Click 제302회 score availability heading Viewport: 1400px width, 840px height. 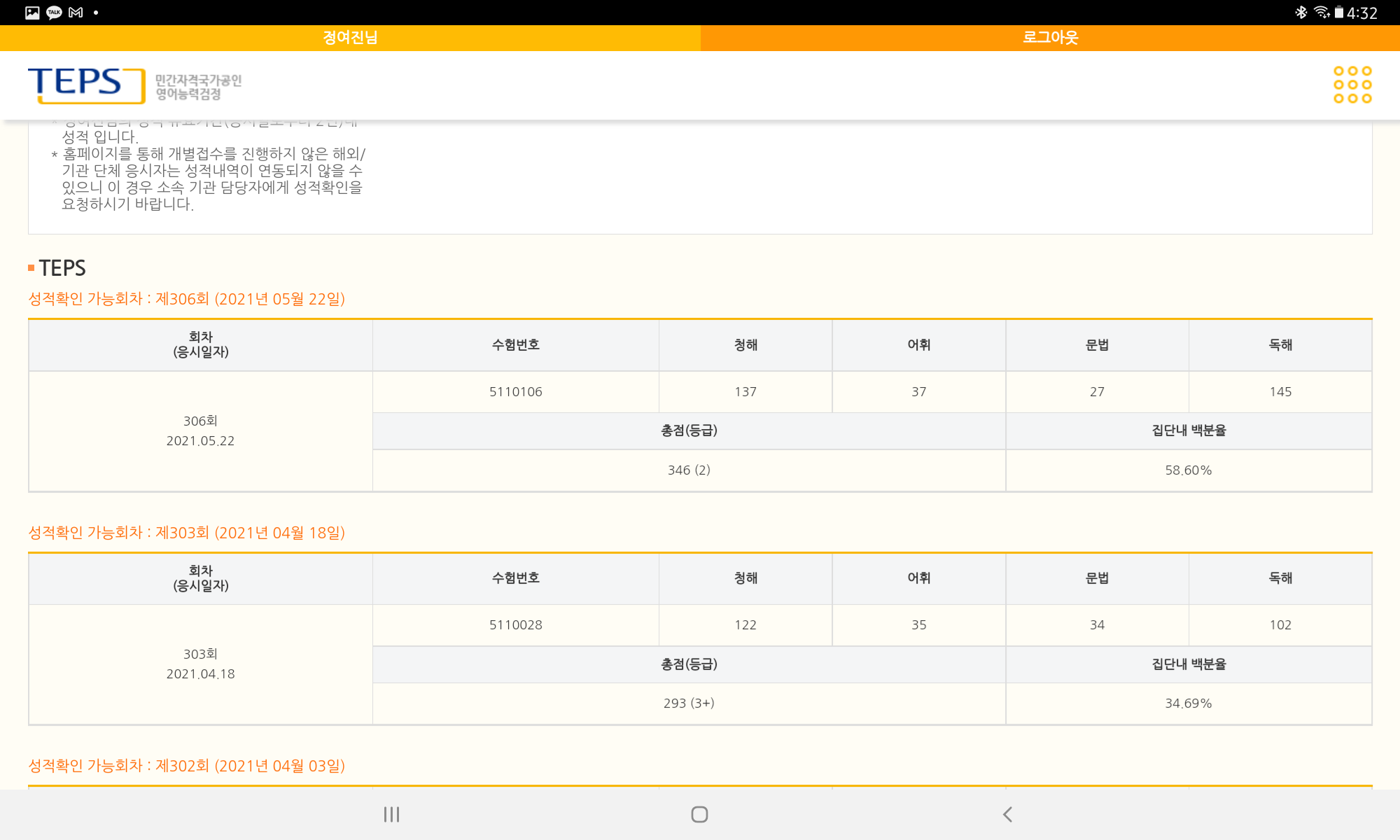[x=186, y=766]
